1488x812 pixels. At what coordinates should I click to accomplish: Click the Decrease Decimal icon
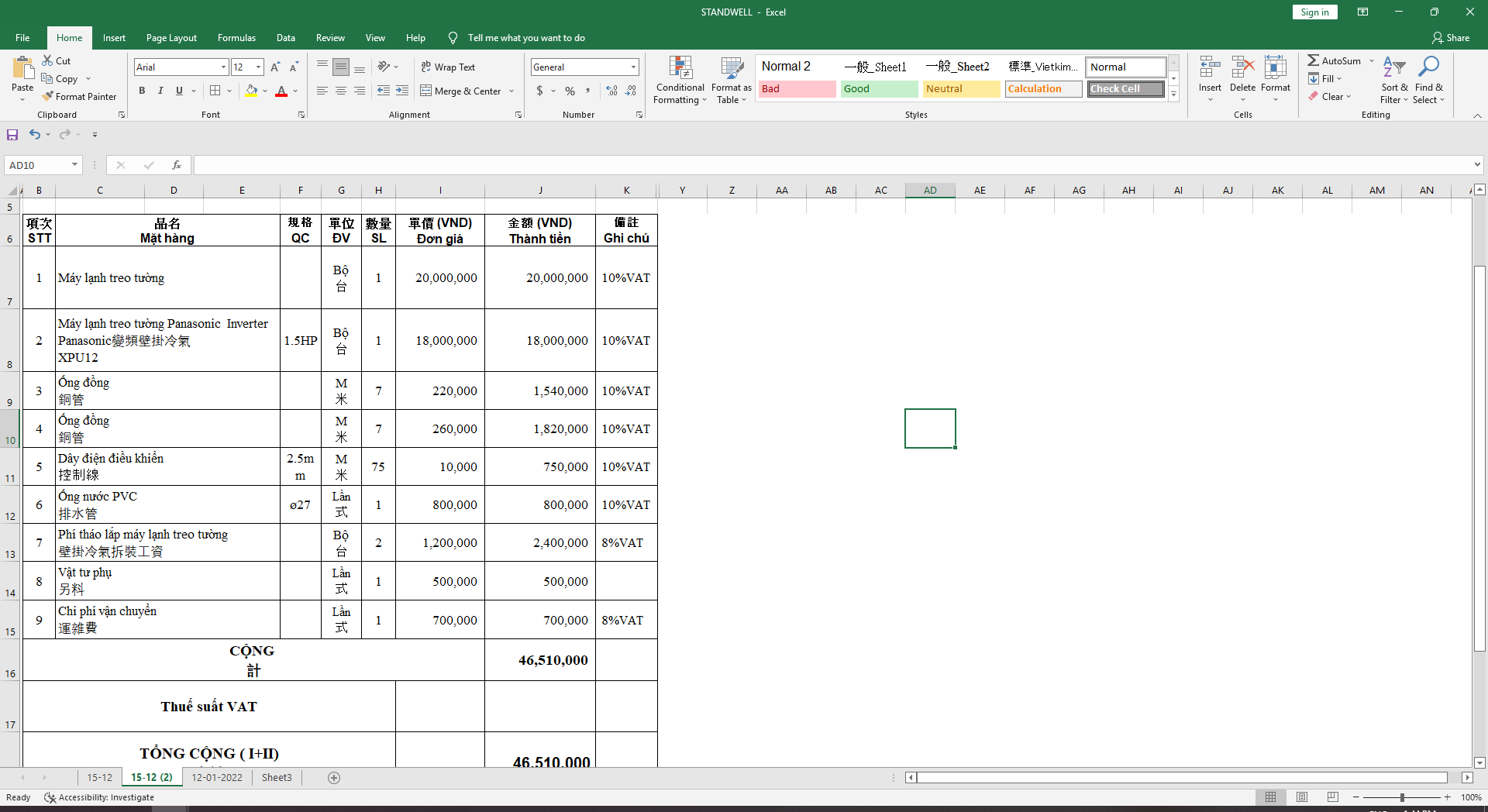pos(631,91)
